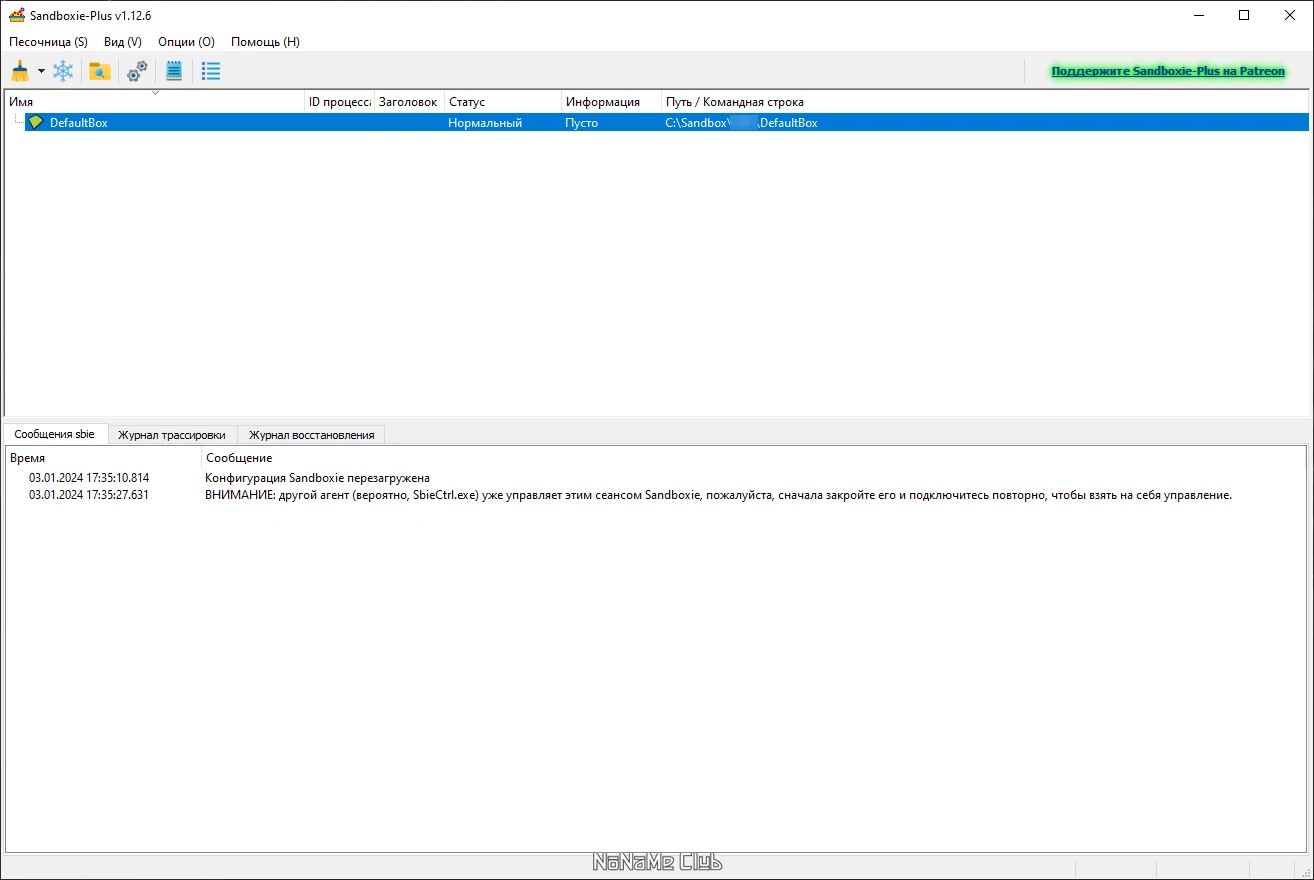Click the snowflake toolbar icon

pyautogui.click(x=63, y=71)
